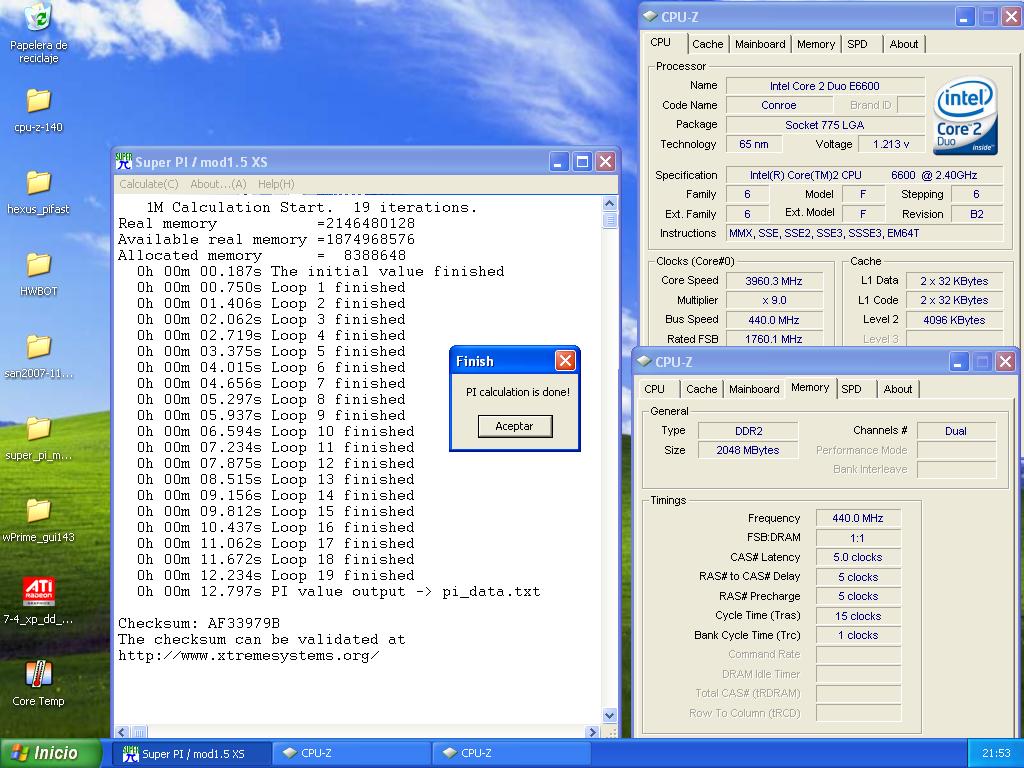Minimize the Super PI window
This screenshot has width=1024, height=768.
point(558,161)
